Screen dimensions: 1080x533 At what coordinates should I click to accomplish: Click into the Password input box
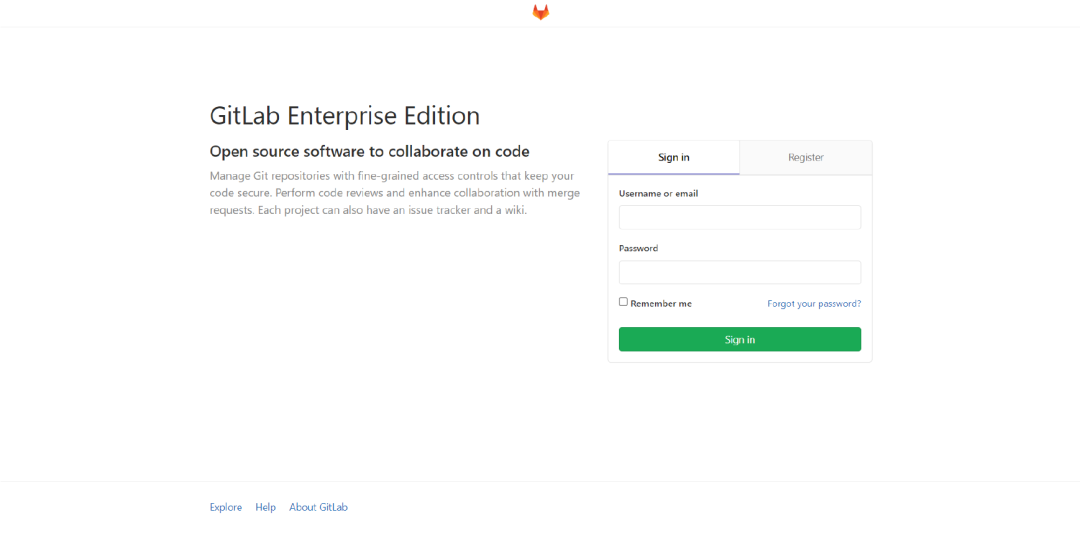click(739, 273)
